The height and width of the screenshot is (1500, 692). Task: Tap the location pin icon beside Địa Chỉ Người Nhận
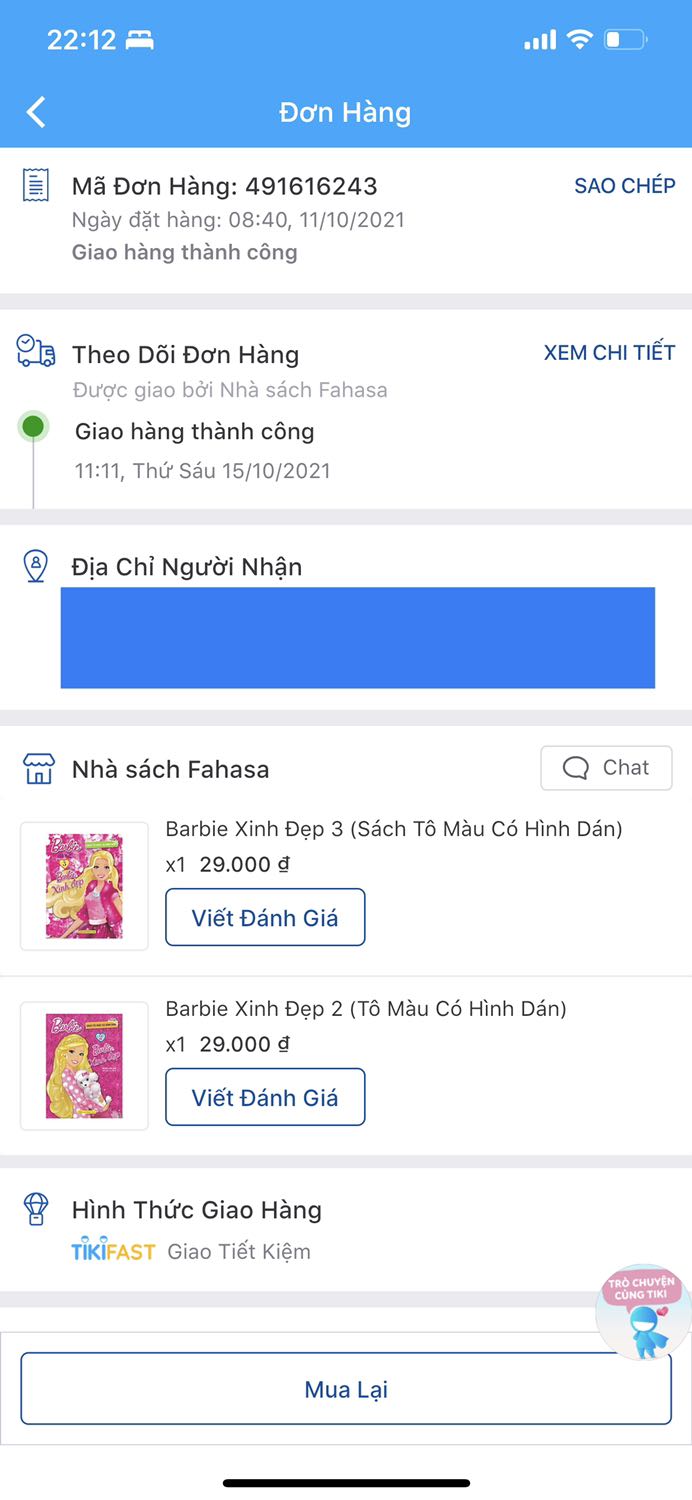pos(36,566)
